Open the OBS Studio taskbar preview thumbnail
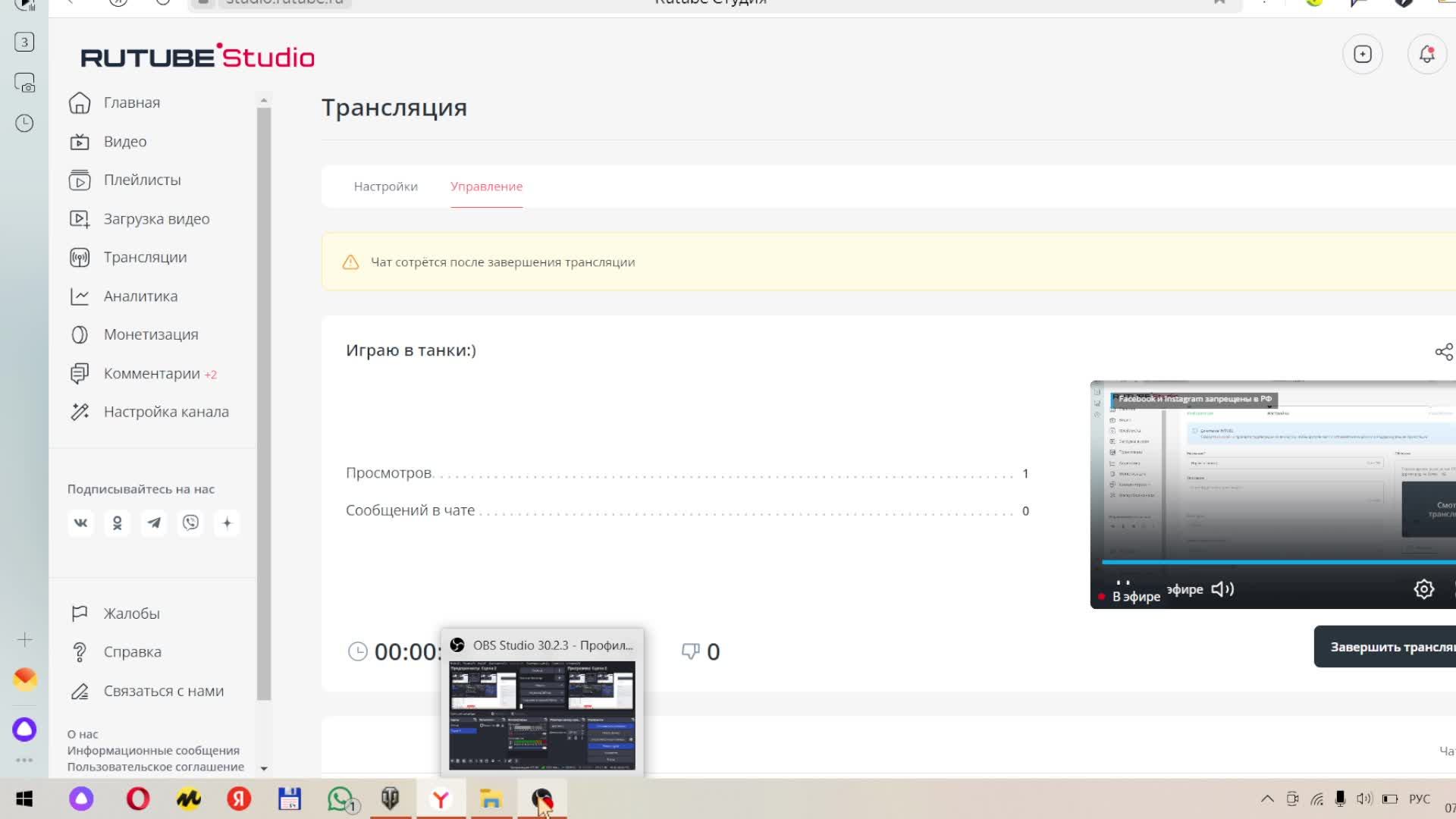The height and width of the screenshot is (819, 1456). (x=541, y=713)
